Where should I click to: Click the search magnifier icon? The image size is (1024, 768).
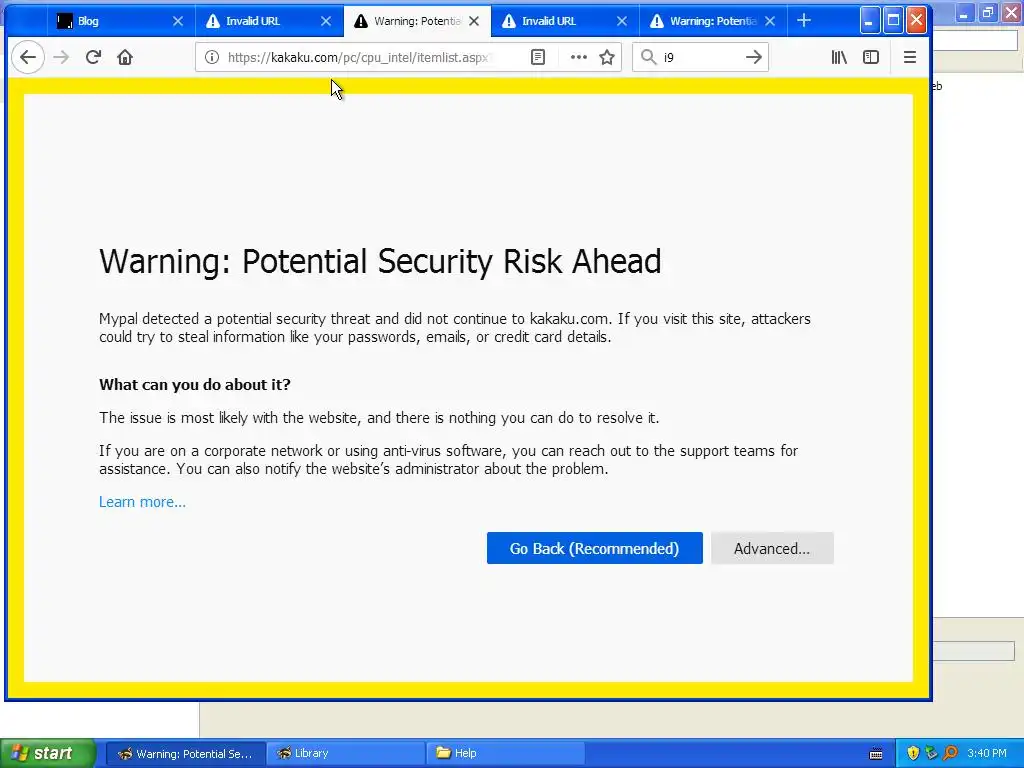tap(648, 57)
